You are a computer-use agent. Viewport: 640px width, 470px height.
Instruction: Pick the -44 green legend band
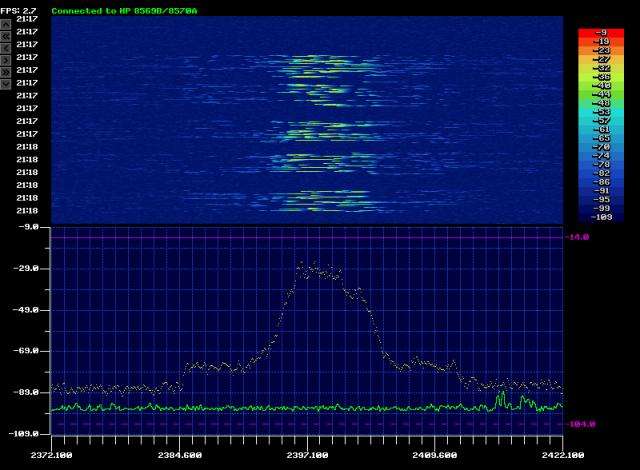[601, 94]
